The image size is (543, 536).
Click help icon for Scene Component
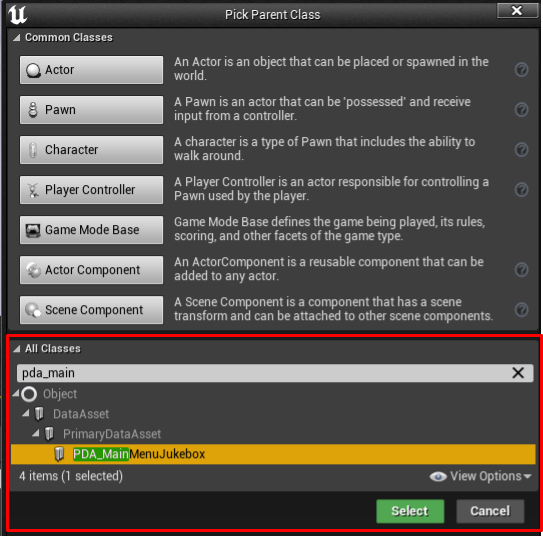pos(521,310)
